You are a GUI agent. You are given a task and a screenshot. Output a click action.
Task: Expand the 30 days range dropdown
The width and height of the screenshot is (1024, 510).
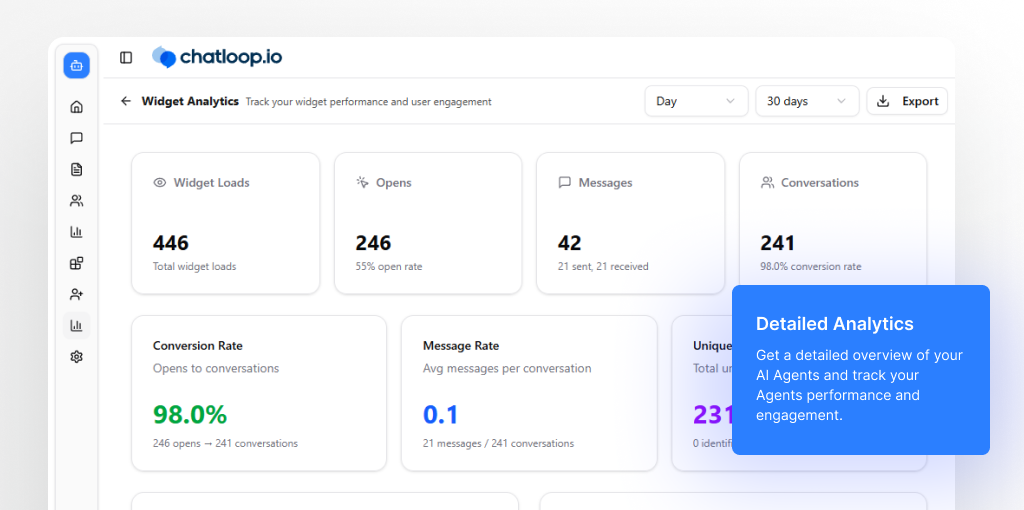[806, 101]
